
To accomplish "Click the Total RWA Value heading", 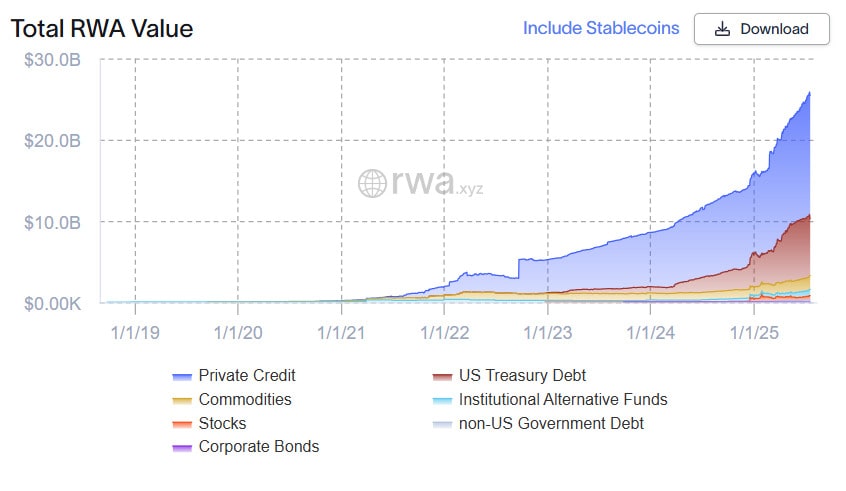I will tap(102, 29).
